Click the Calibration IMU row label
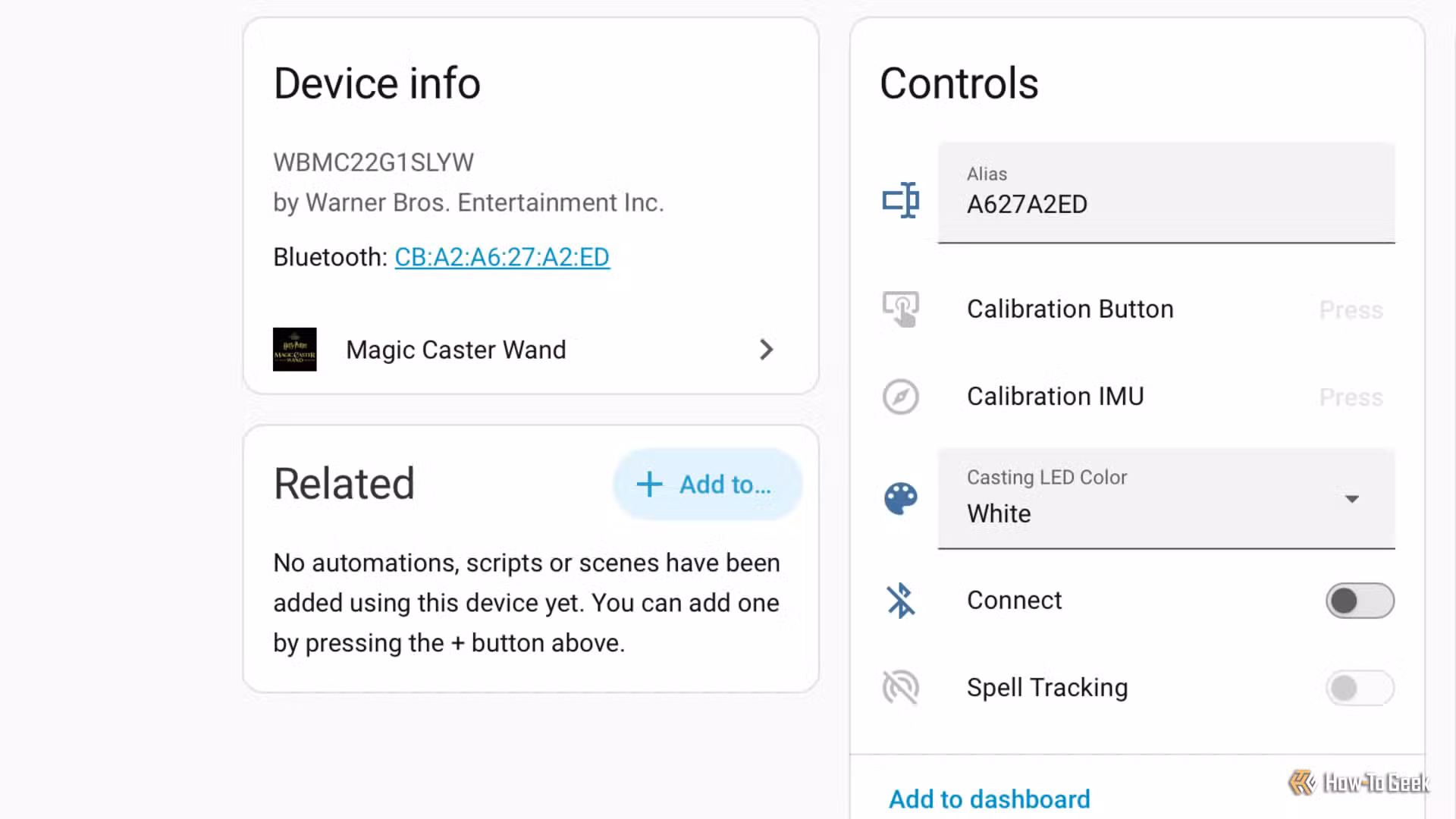 click(1055, 397)
